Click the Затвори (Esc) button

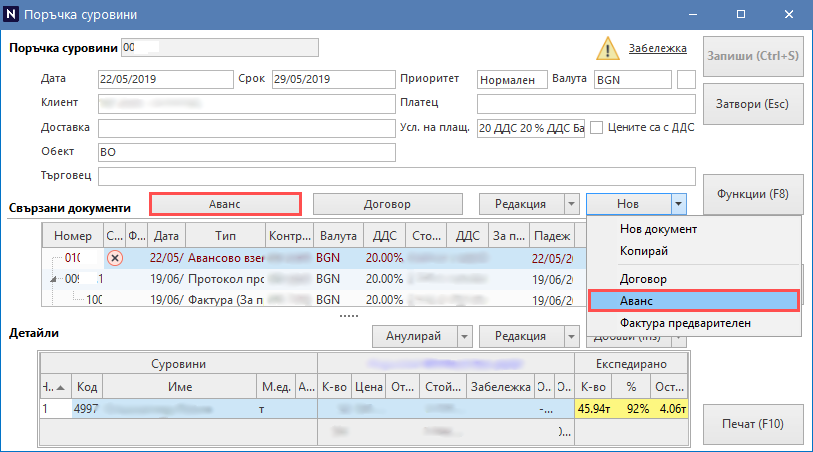[753, 104]
